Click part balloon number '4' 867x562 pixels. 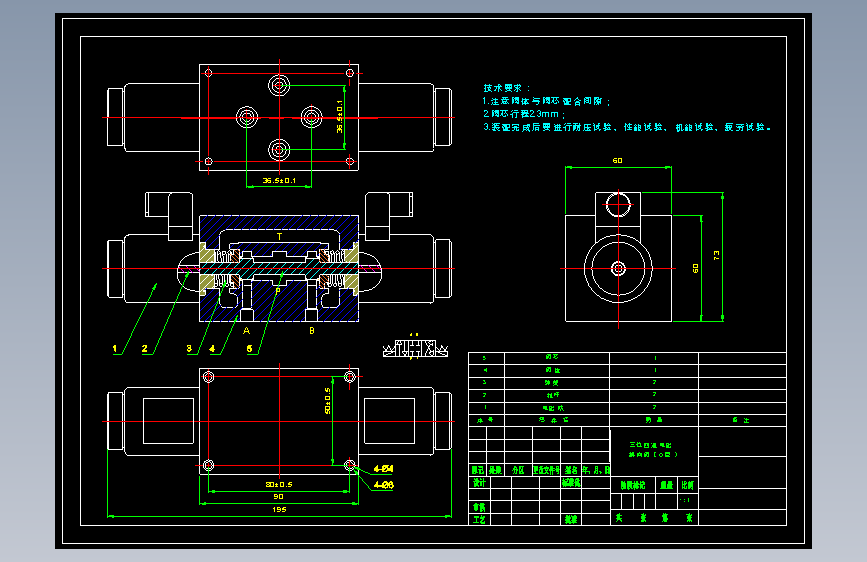[212, 348]
